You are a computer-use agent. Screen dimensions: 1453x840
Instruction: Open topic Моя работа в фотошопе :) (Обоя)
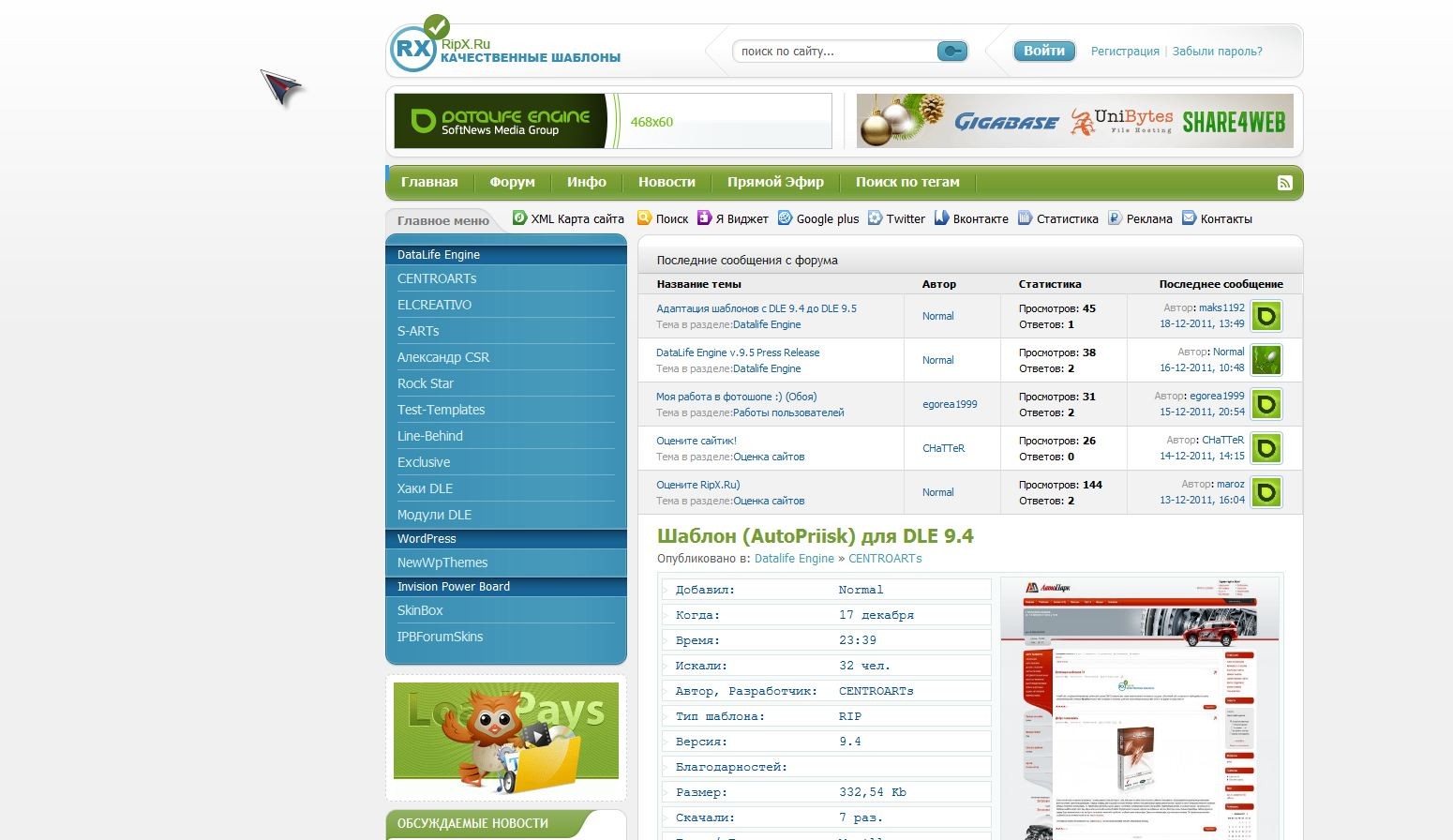tap(737, 397)
